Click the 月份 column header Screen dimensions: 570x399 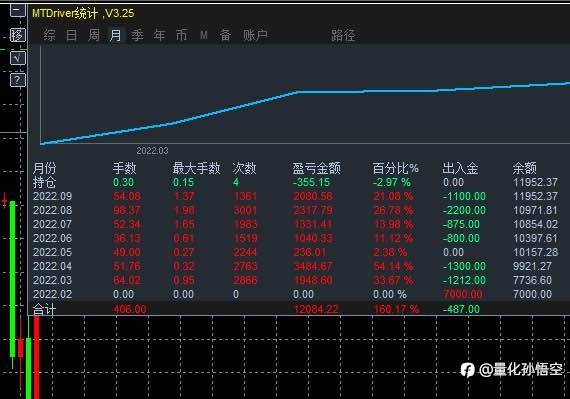click(x=44, y=168)
